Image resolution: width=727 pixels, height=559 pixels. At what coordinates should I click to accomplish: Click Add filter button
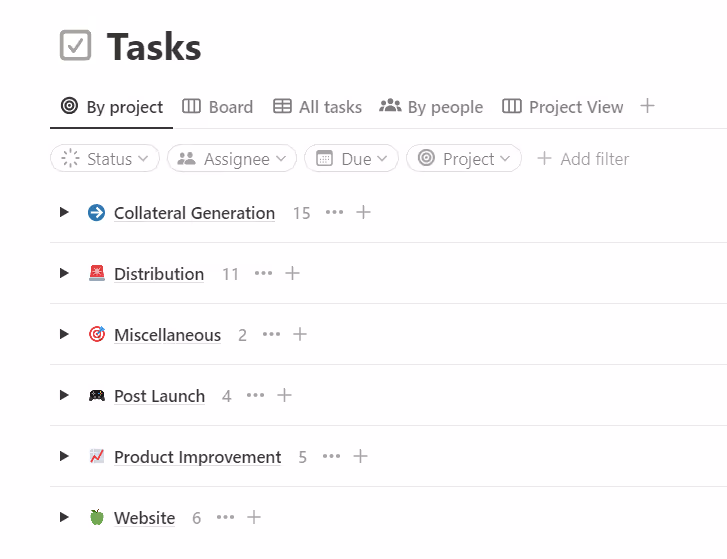(x=583, y=159)
